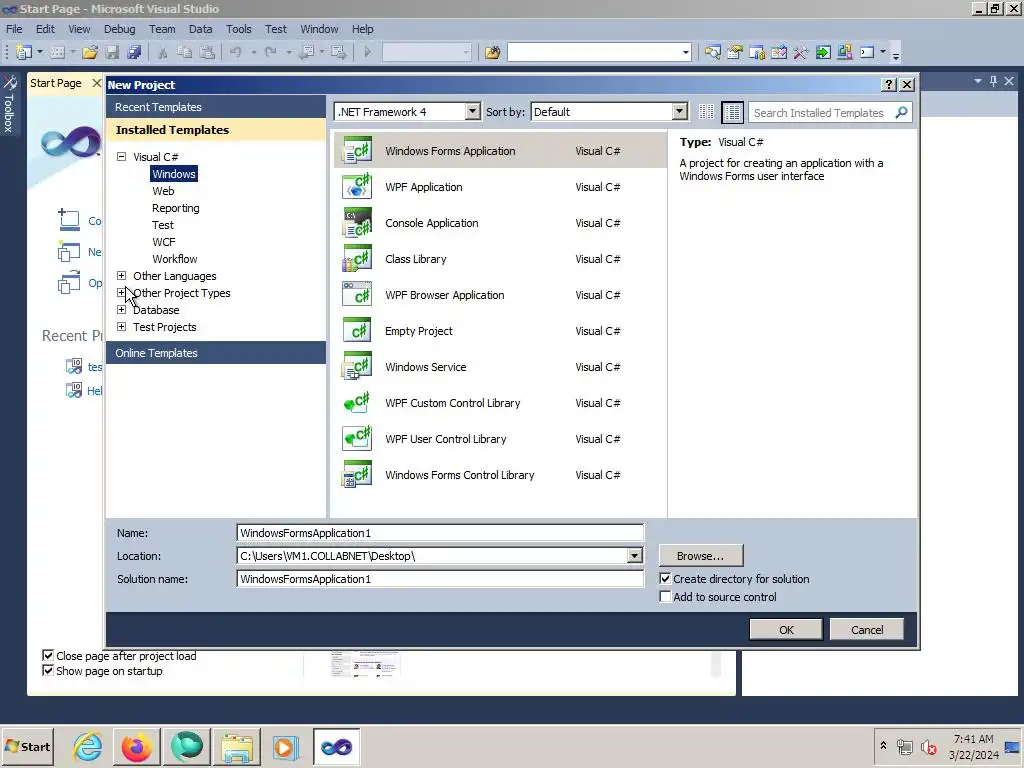The image size is (1024, 768).
Task: Expand the Other Project Types node
Action: click(x=121, y=293)
